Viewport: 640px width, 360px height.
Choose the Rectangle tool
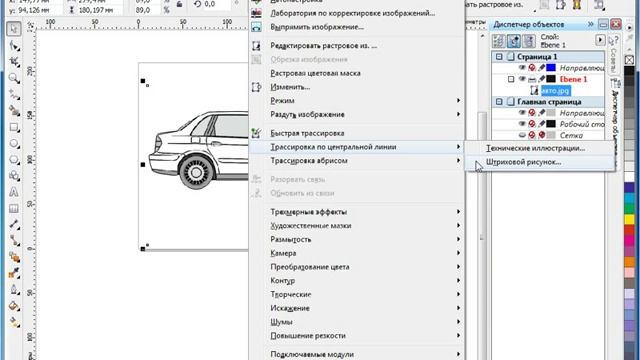click(x=14, y=127)
